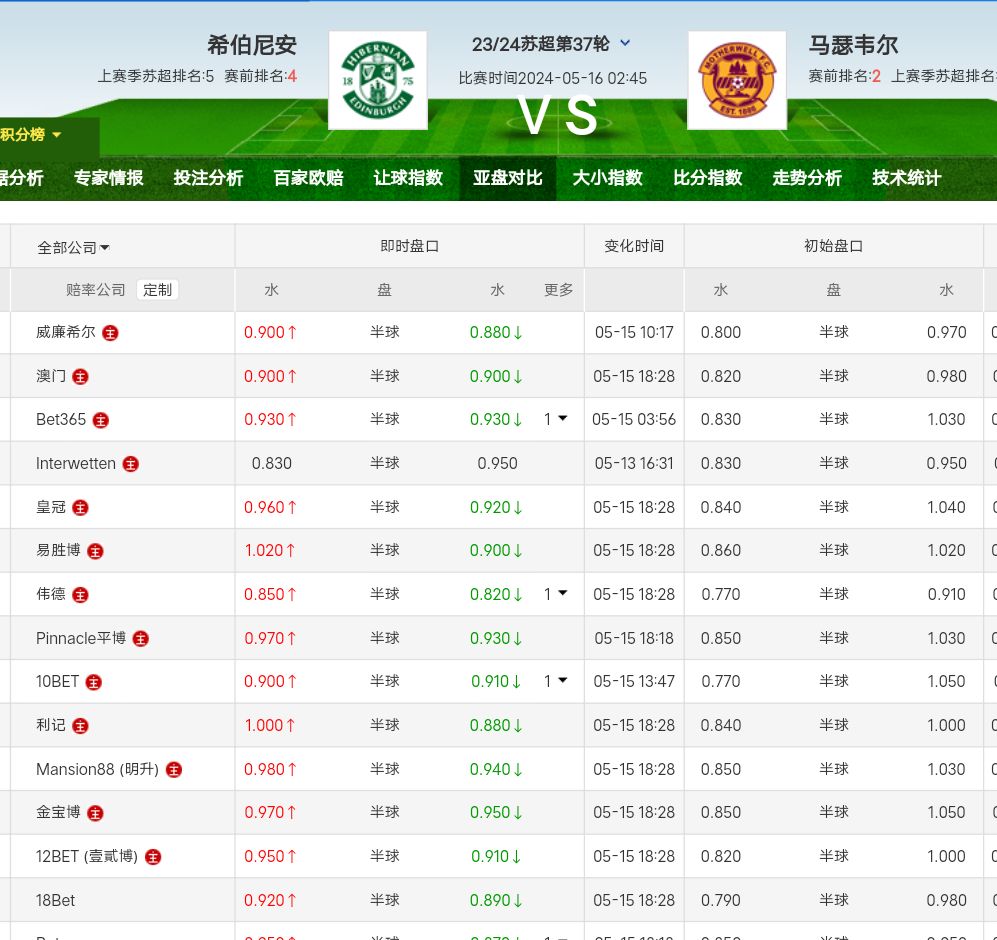
Task: Click red 主 icon beside Pinnacle平博
Action: pyautogui.click(x=141, y=639)
